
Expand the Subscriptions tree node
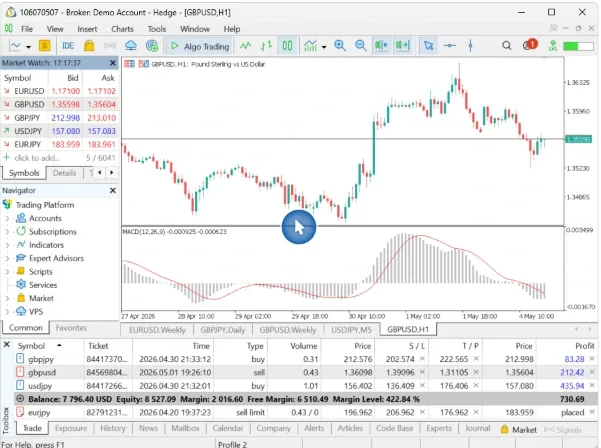[7, 232]
